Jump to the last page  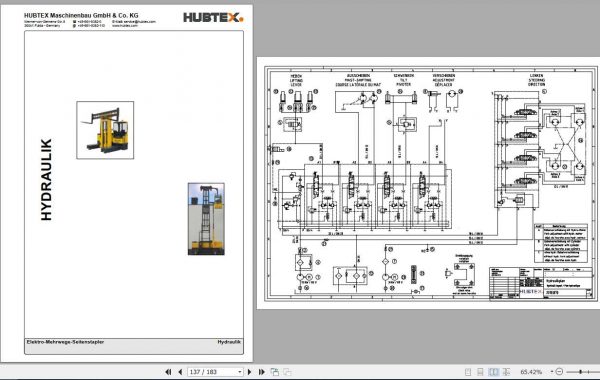pyautogui.click(x=262, y=372)
